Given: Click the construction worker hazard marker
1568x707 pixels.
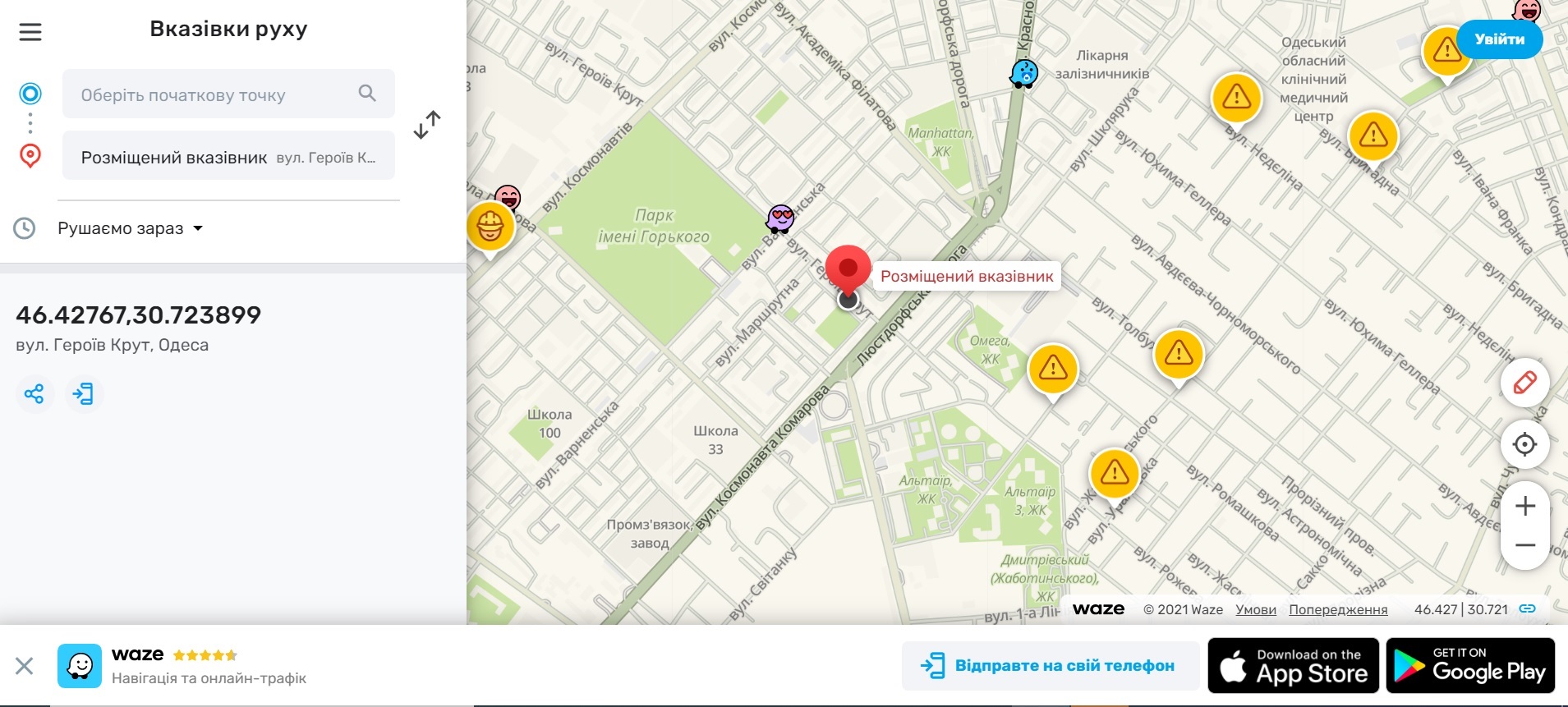Looking at the screenshot, I should (490, 226).
